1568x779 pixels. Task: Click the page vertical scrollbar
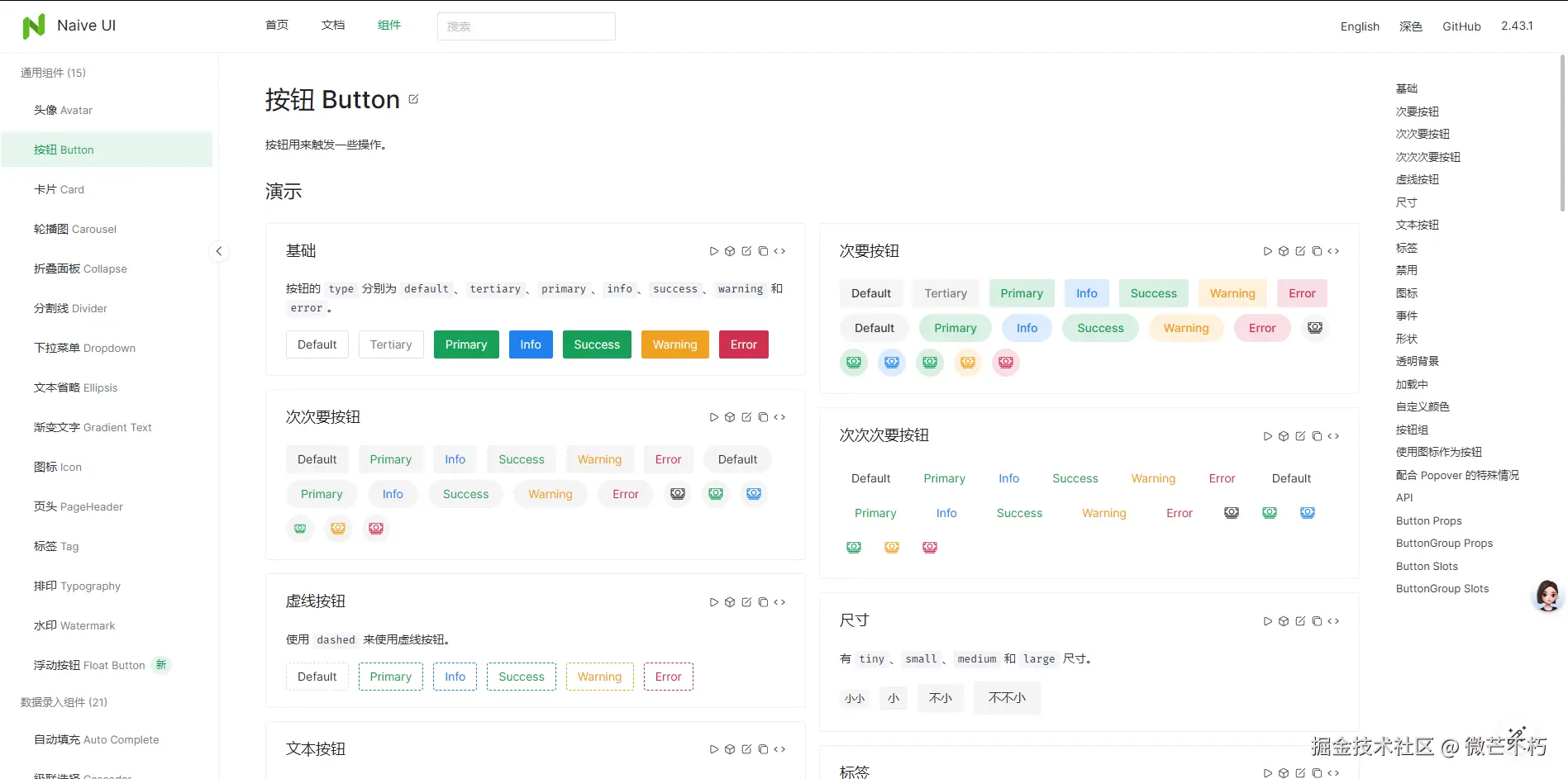pos(1562,132)
